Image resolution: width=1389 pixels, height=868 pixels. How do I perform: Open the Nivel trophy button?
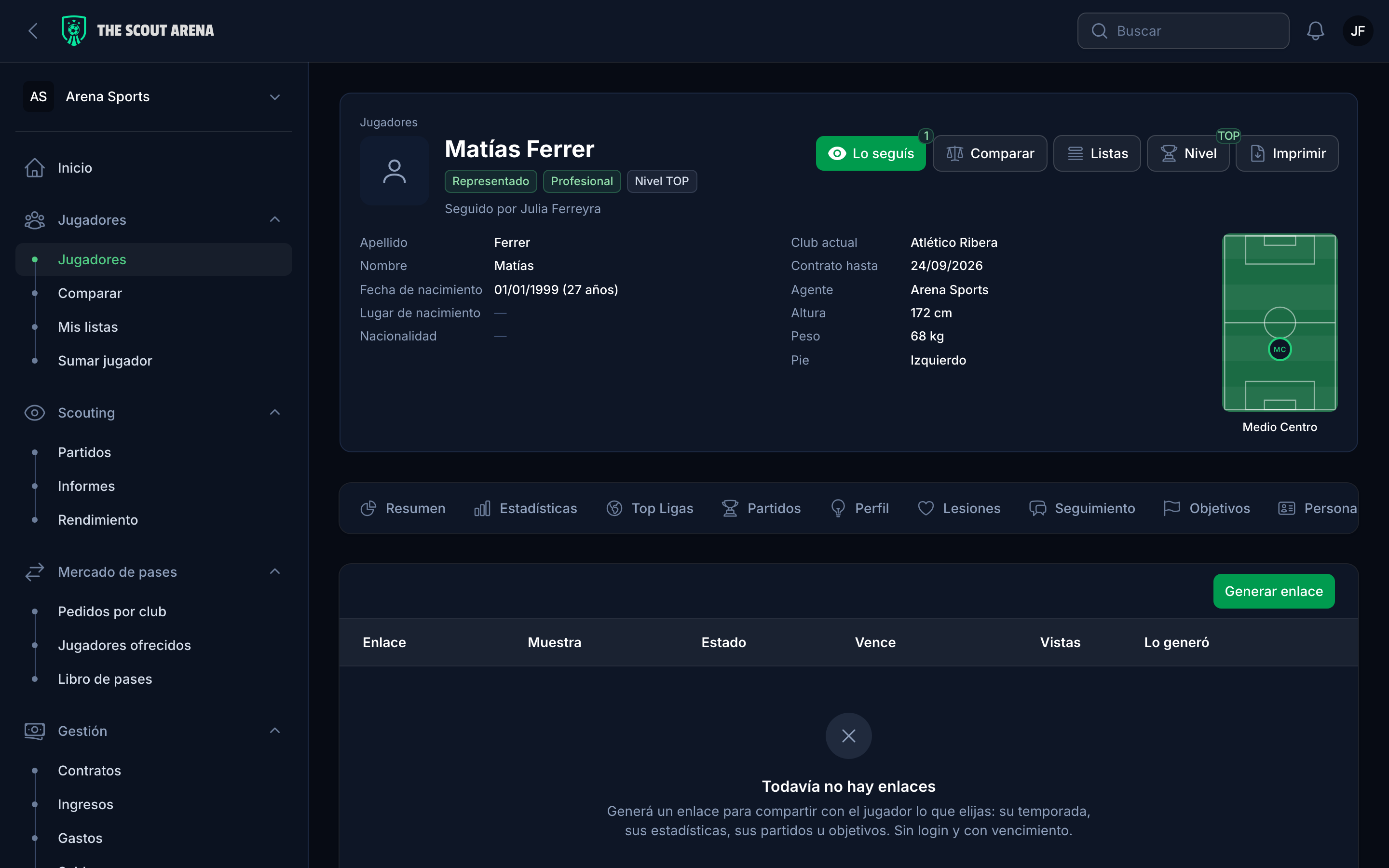pos(1187,153)
